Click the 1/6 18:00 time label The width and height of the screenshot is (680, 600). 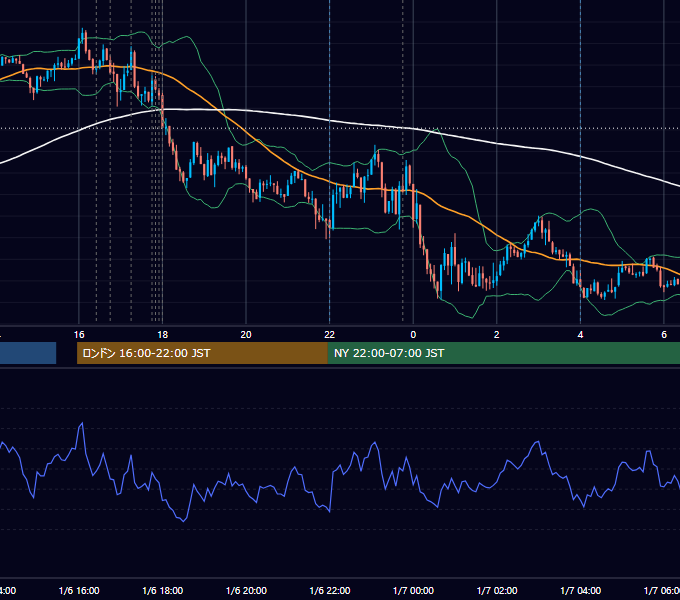[x=163, y=590]
